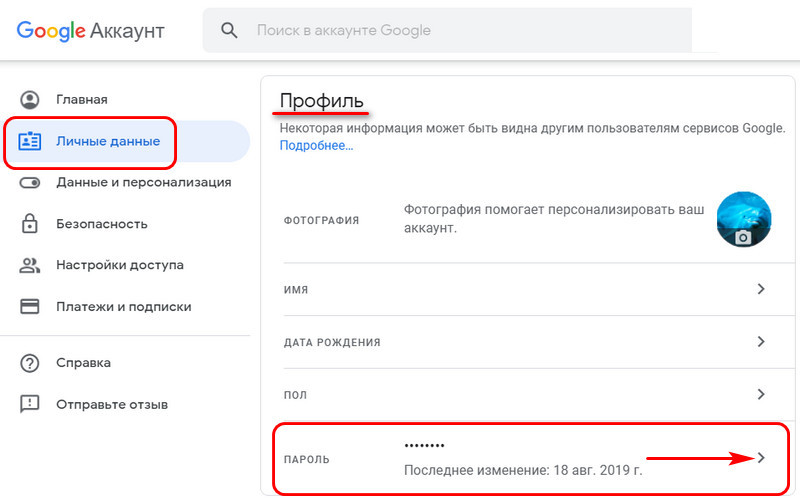The height and width of the screenshot is (500, 800).
Task: Click the Справка question mark icon
Action: tap(30, 363)
